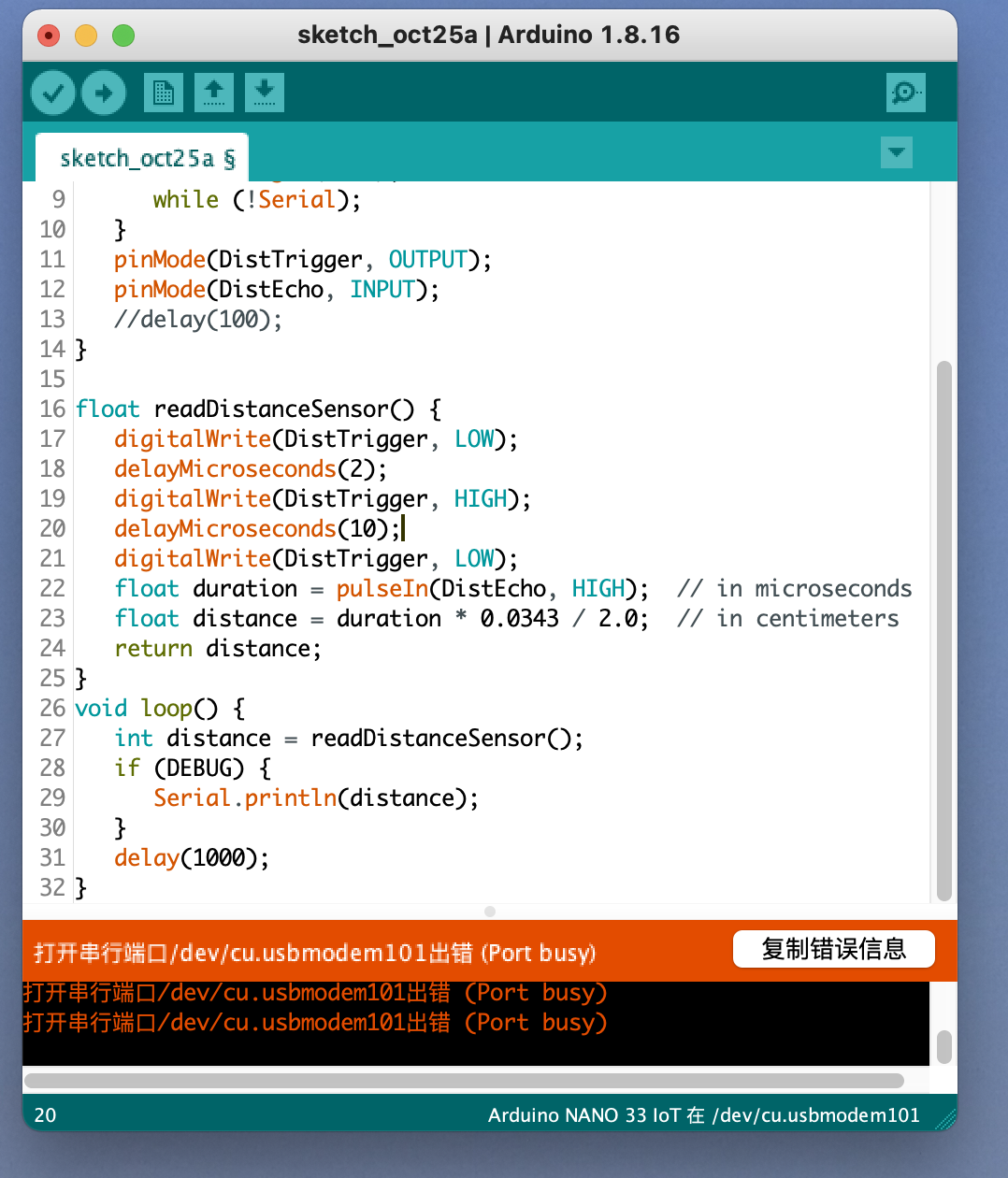Upload the sketch with arrow button
This screenshot has height=1178, width=1008.
[104, 93]
